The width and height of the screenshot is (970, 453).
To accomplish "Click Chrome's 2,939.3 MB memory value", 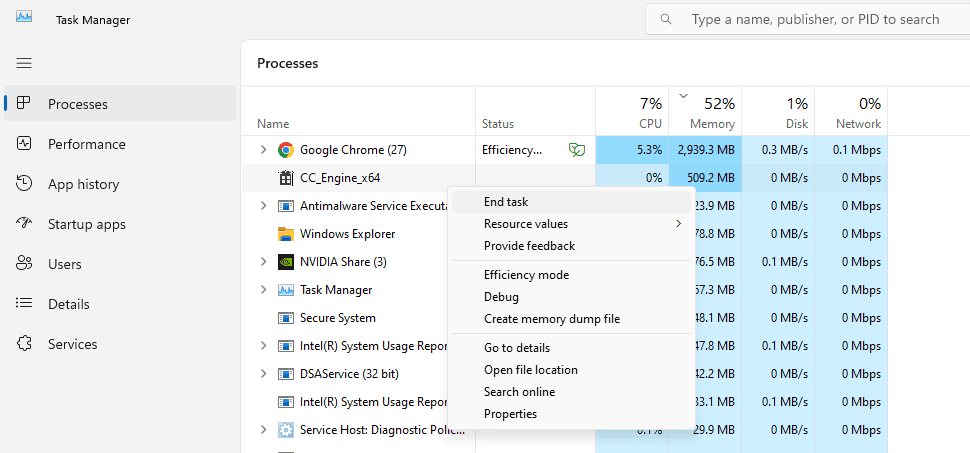I will click(x=705, y=150).
